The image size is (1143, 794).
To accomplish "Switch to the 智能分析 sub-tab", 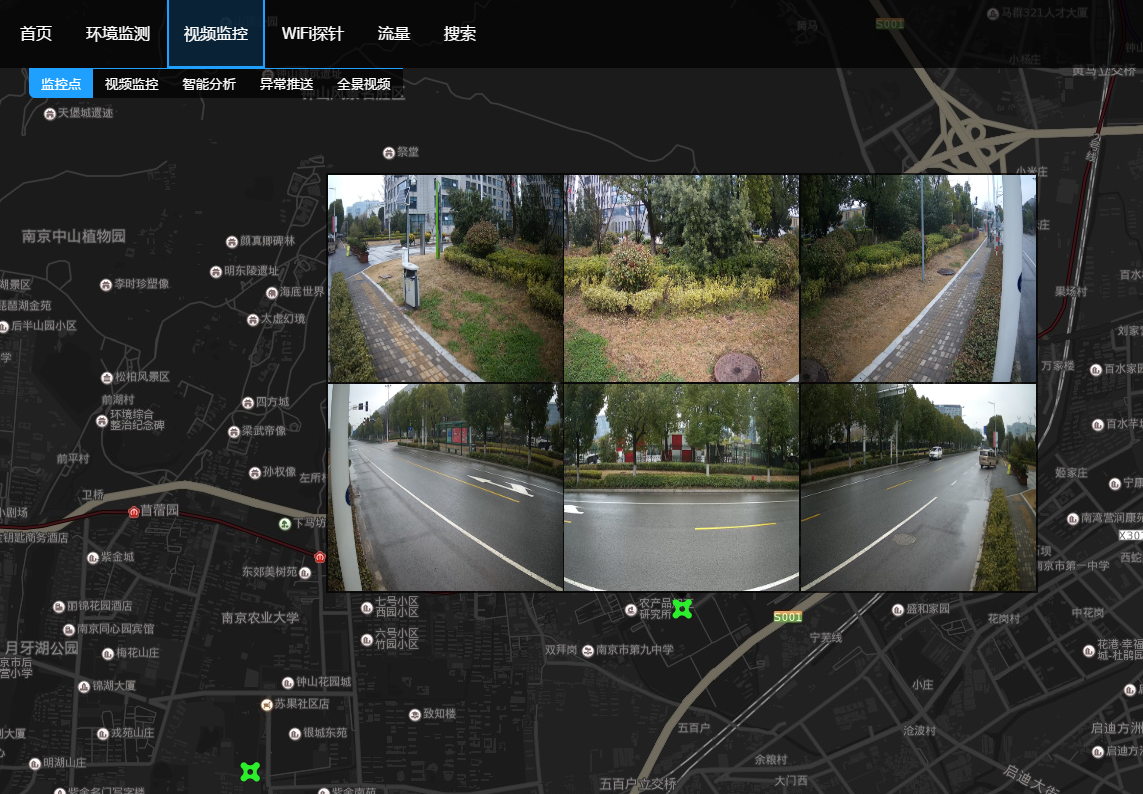I will tap(209, 84).
